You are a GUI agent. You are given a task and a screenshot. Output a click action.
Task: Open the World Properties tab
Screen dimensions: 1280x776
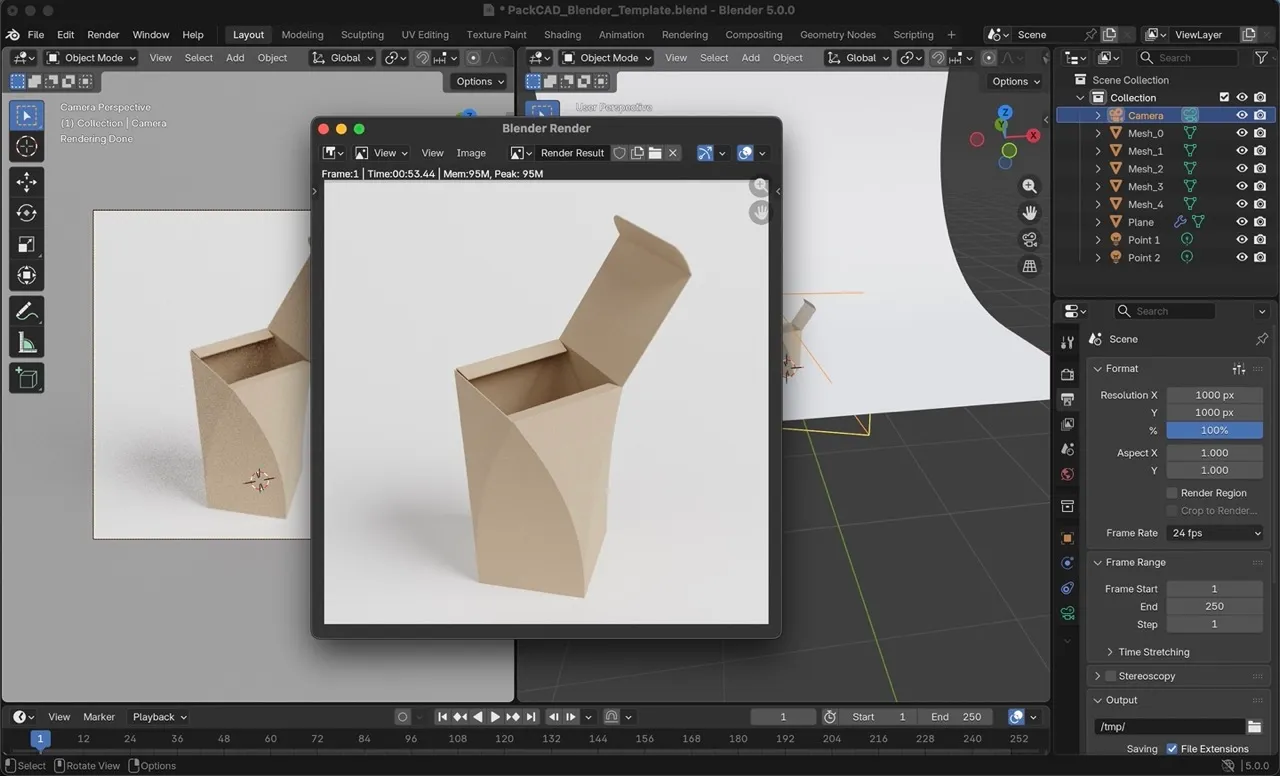click(x=1067, y=474)
